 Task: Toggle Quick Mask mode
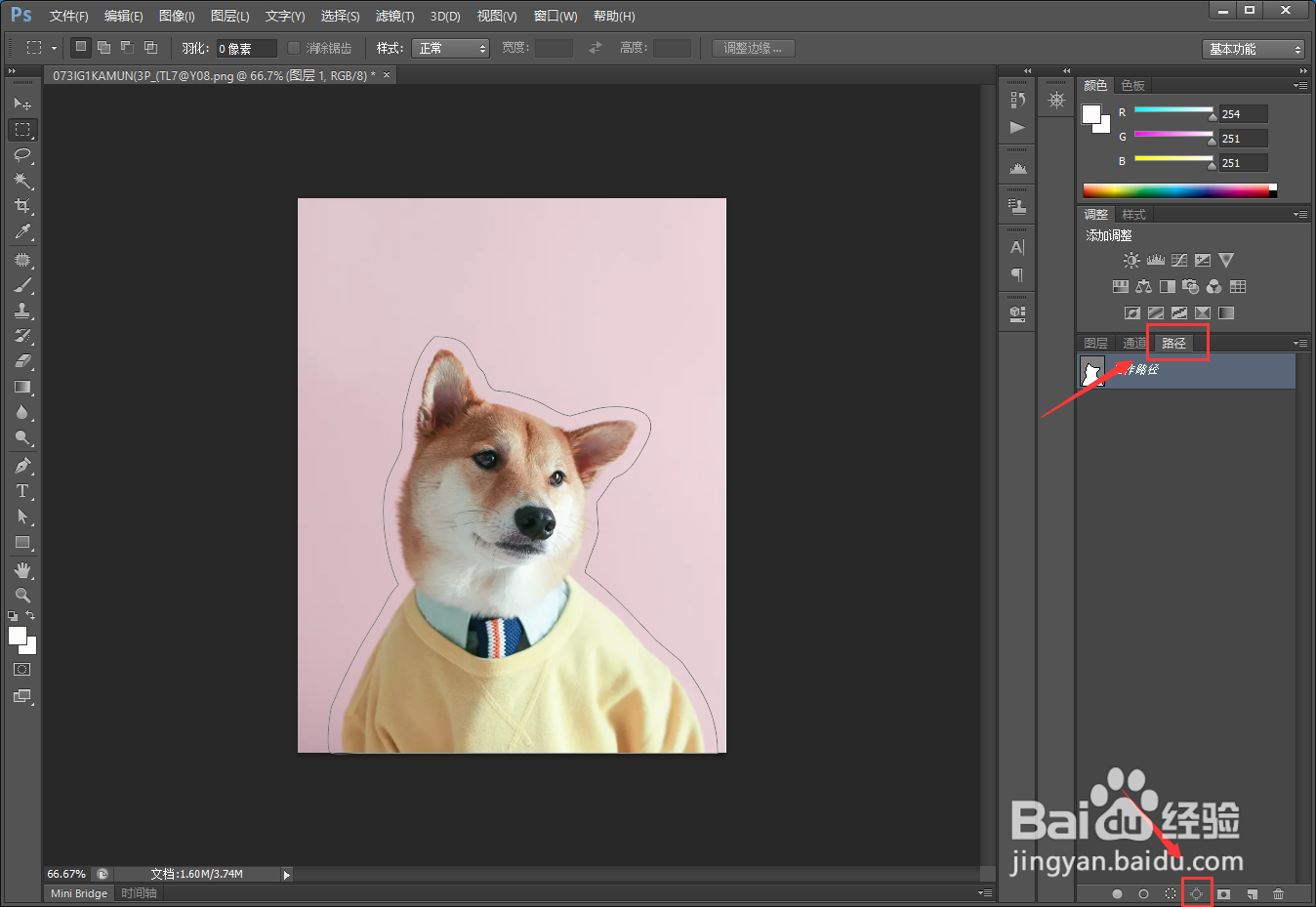(22, 670)
